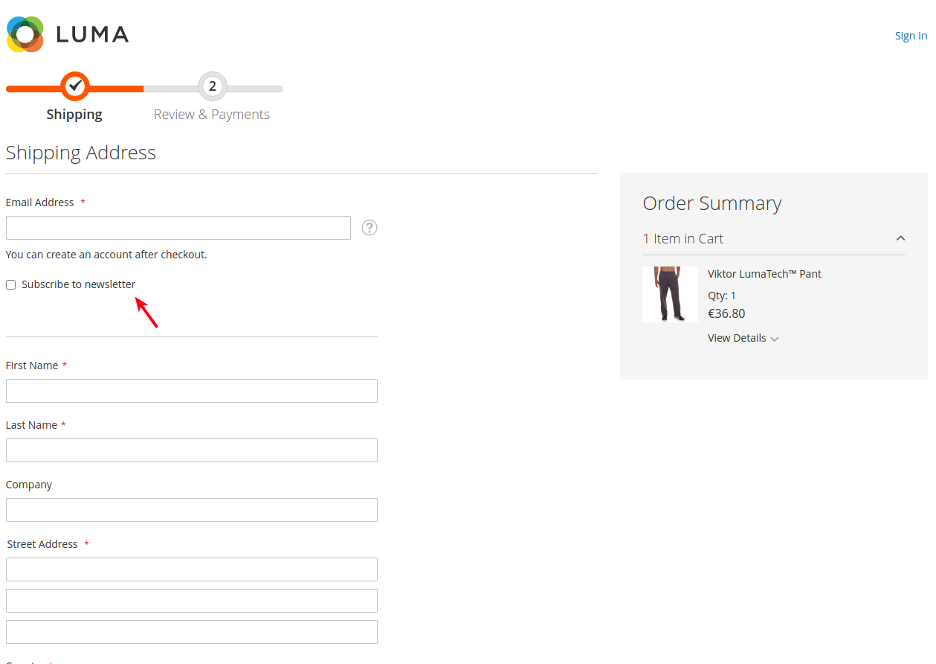The height and width of the screenshot is (664, 936).
Task: Select the Shipping step label
Action: click(74, 114)
